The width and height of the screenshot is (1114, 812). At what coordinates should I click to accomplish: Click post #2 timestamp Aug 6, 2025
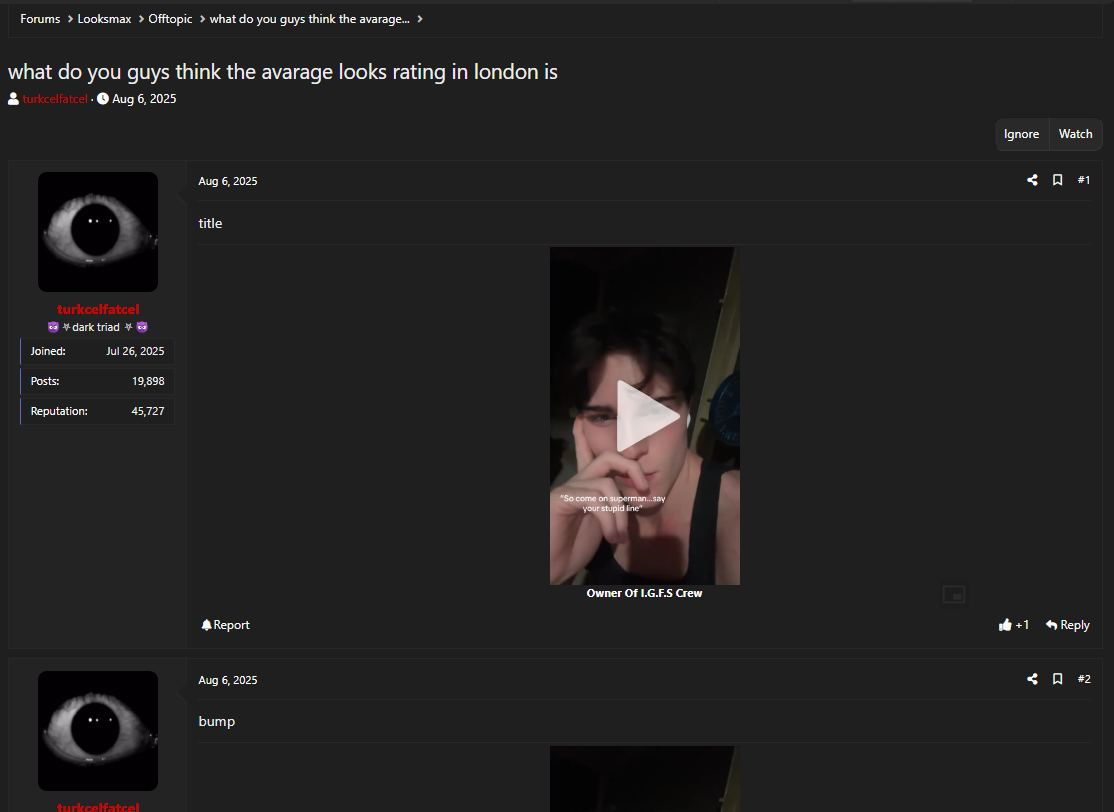coord(228,680)
